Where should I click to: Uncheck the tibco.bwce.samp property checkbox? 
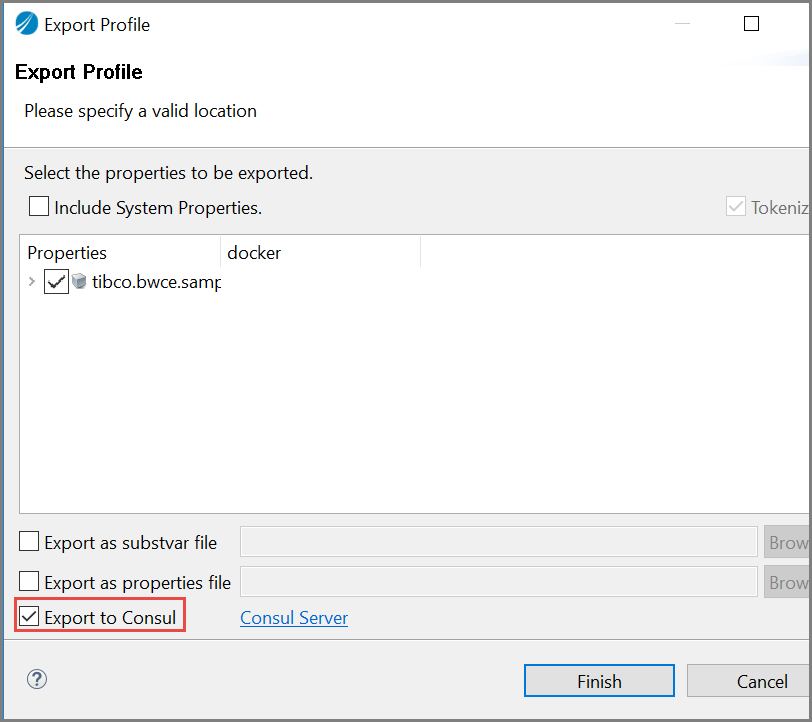pyautogui.click(x=56, y=282)
